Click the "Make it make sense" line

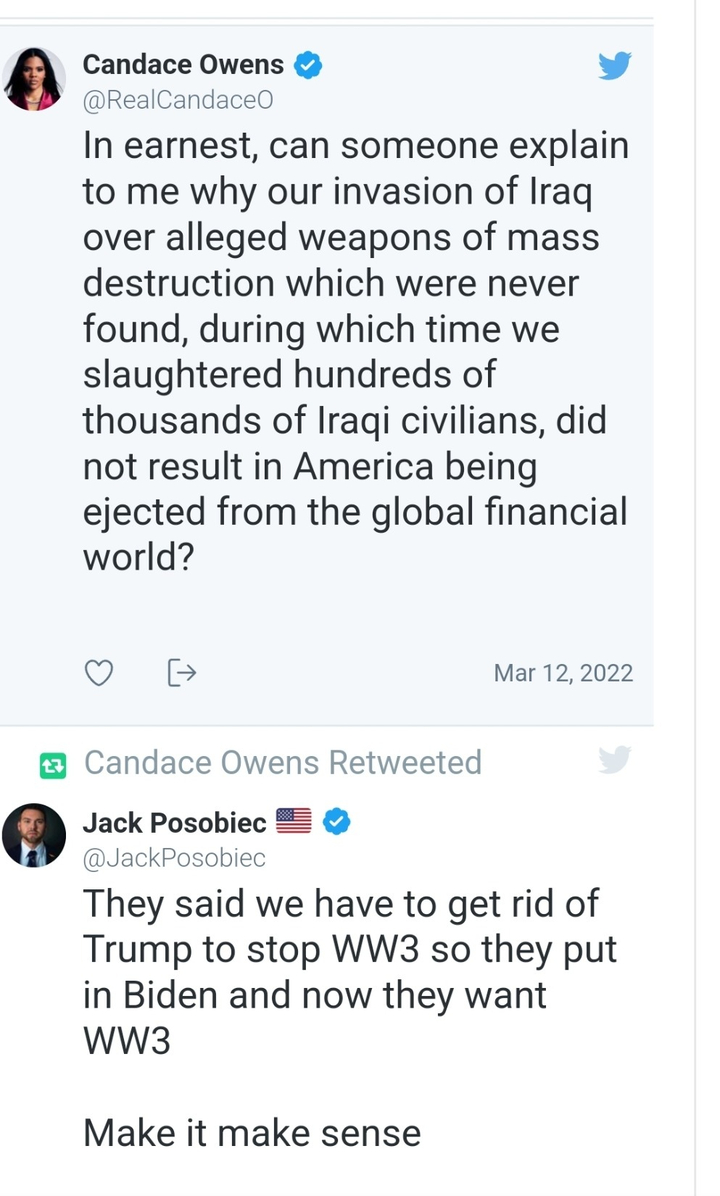(x=252, y=1132)
